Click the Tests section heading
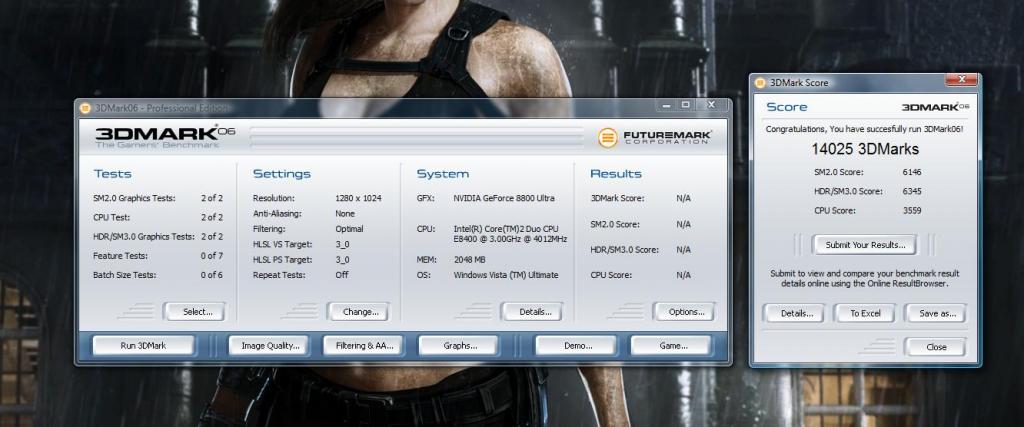Image resolution: width=1024 pixels, height=427 pixels. (112, 174)
